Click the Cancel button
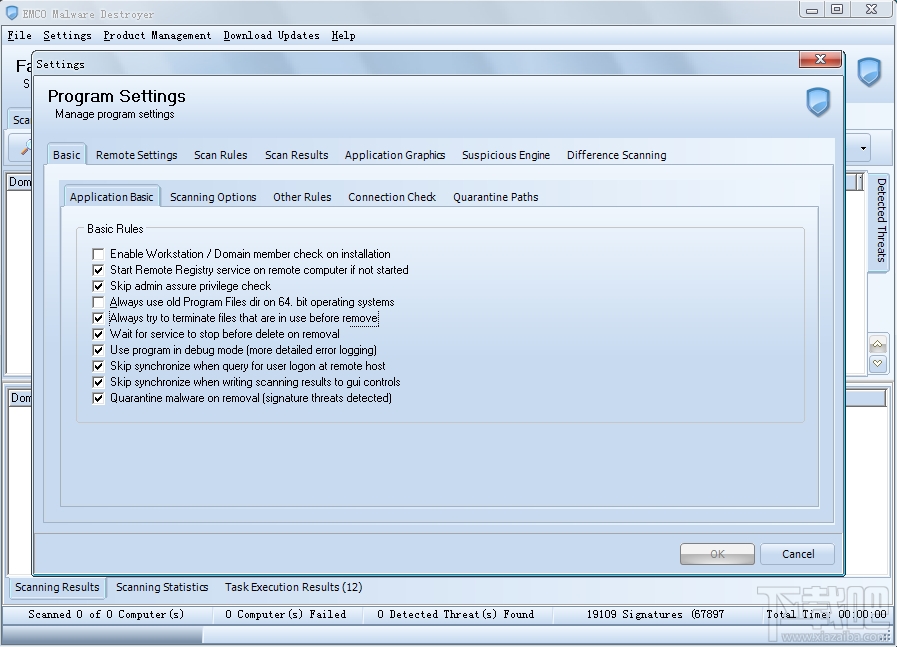Image resolution: width=897 pixels, height=647 pixels. [797, 554]
